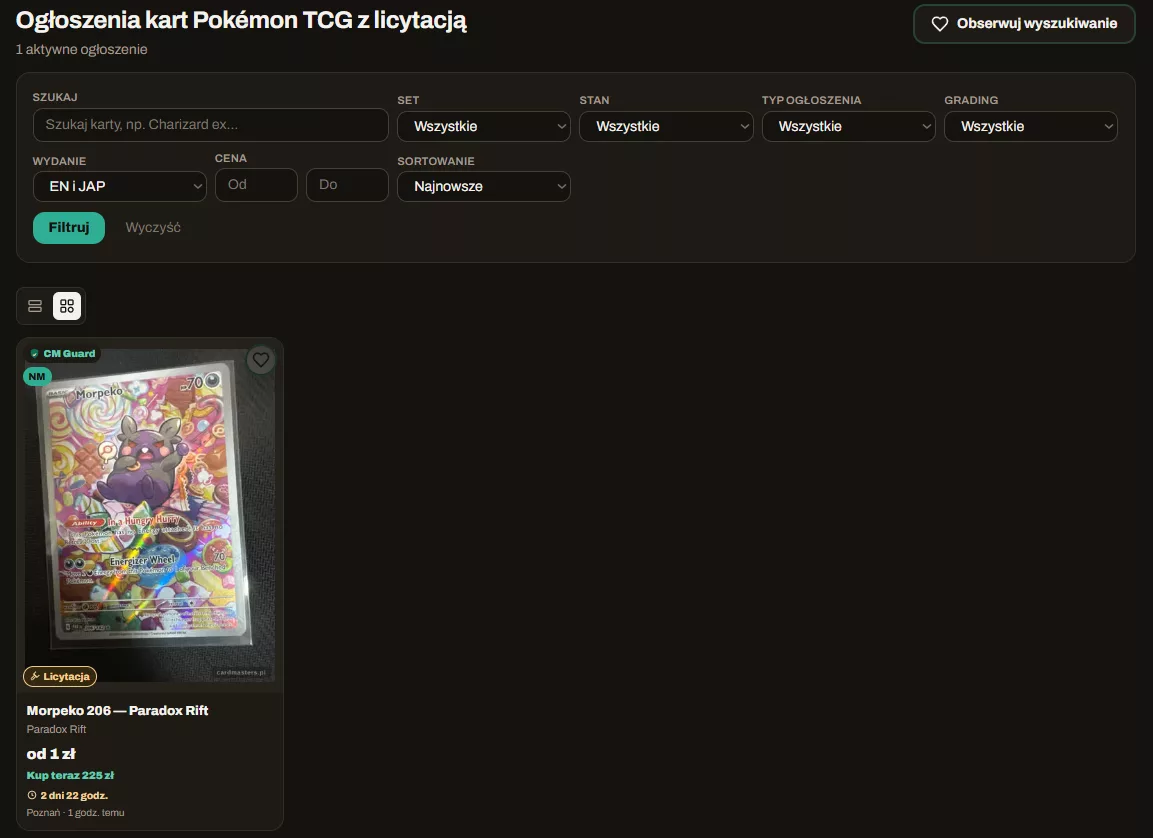Click Kup teraz 225 zł price text
Image resolution: width=1153 pixels, height=838 pixels.
click(x=71, y=776)
